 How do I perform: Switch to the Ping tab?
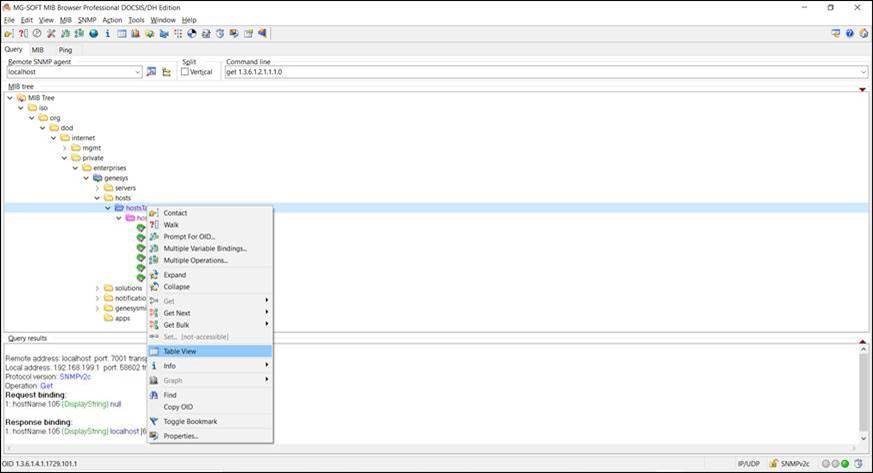click(x=65, y=49)
